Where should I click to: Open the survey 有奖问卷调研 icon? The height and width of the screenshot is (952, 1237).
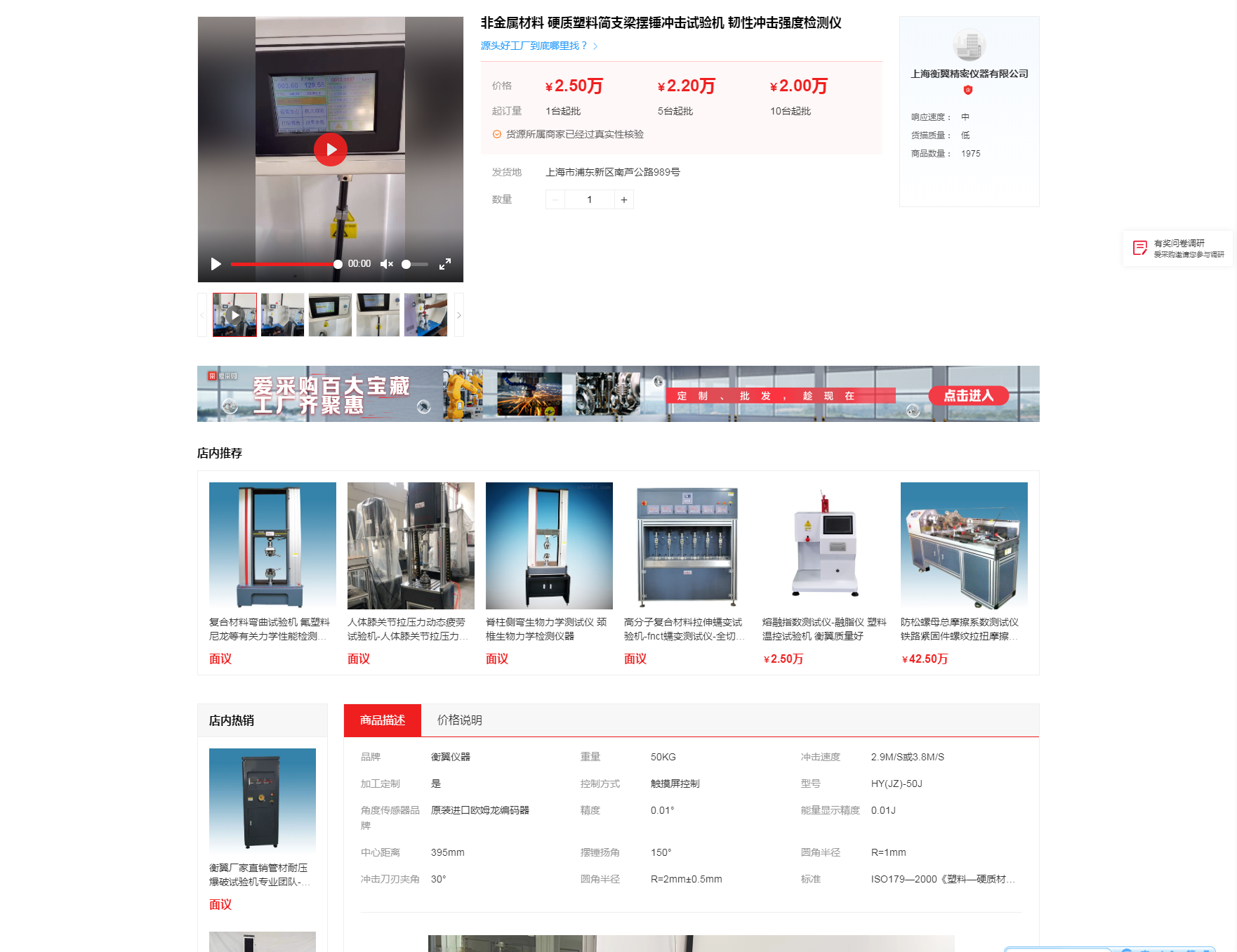(1139, 249)
